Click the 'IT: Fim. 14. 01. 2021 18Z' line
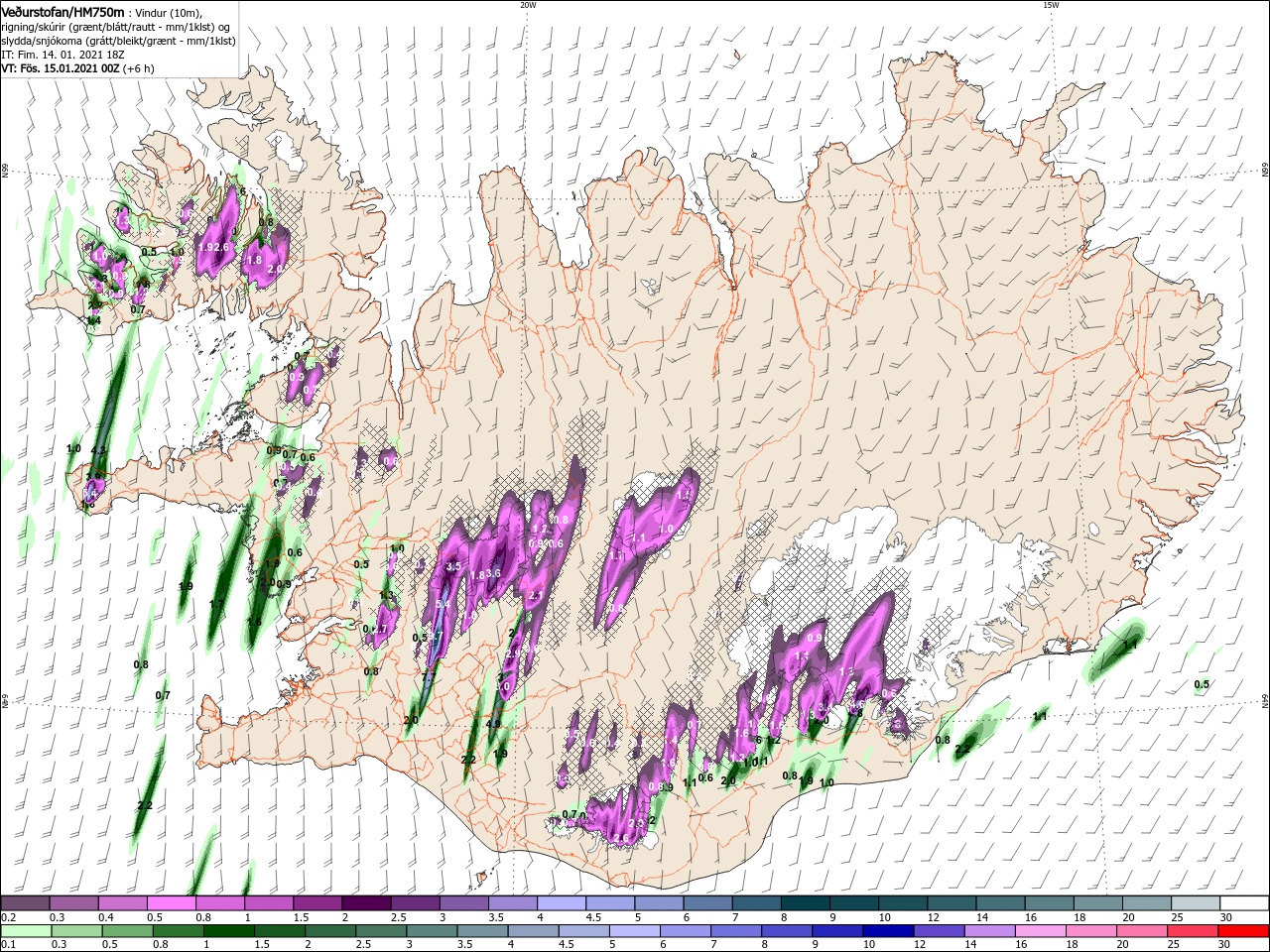 [62, 55]
